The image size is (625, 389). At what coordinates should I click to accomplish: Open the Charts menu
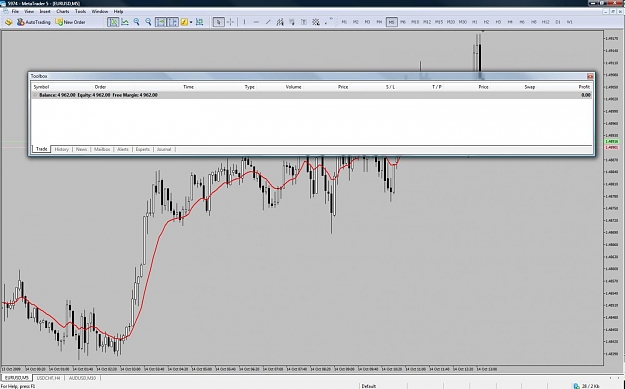(63, 12)
